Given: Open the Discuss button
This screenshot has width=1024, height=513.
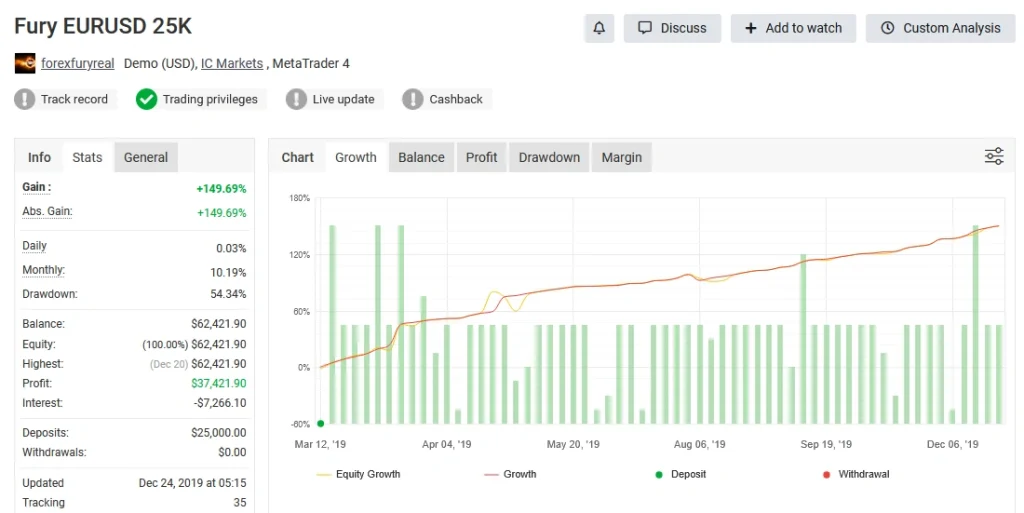Looking at the screenshot, I should 672,28.
